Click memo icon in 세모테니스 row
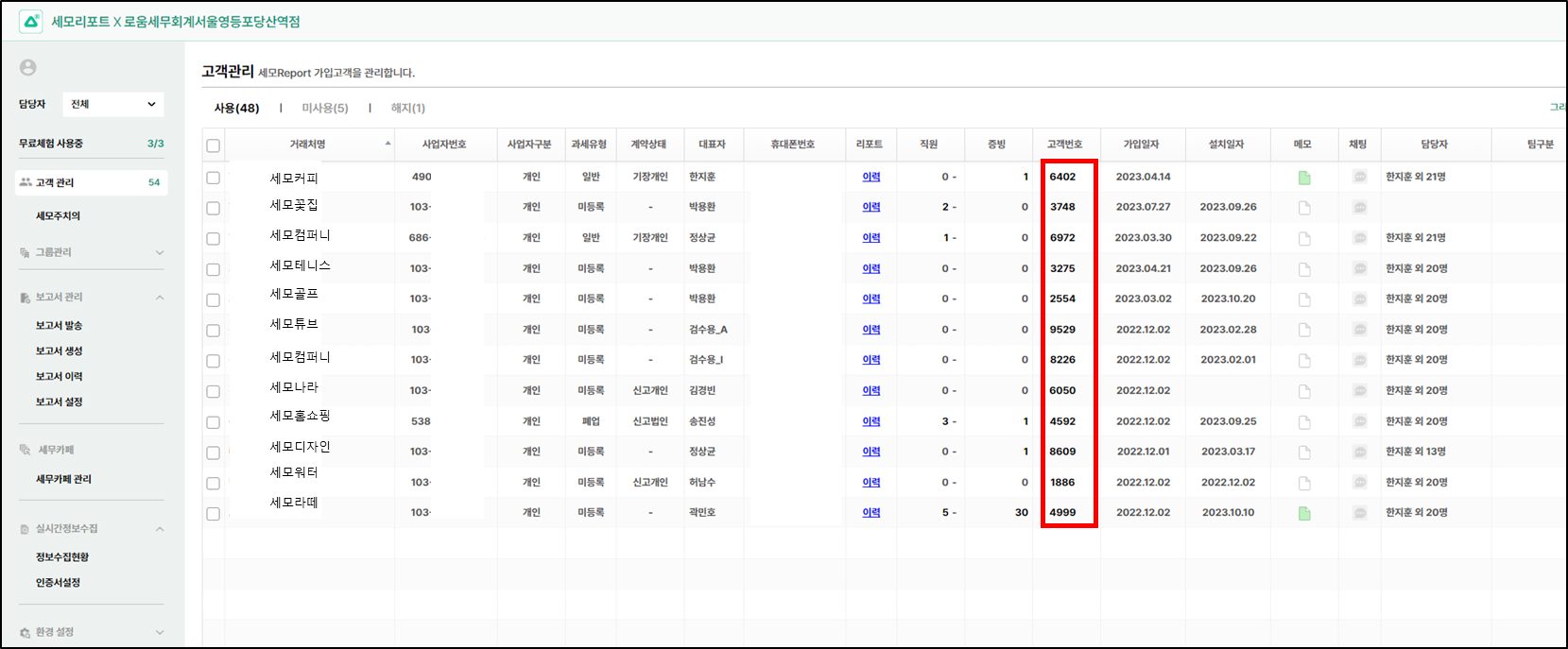 click(1304, 269)
